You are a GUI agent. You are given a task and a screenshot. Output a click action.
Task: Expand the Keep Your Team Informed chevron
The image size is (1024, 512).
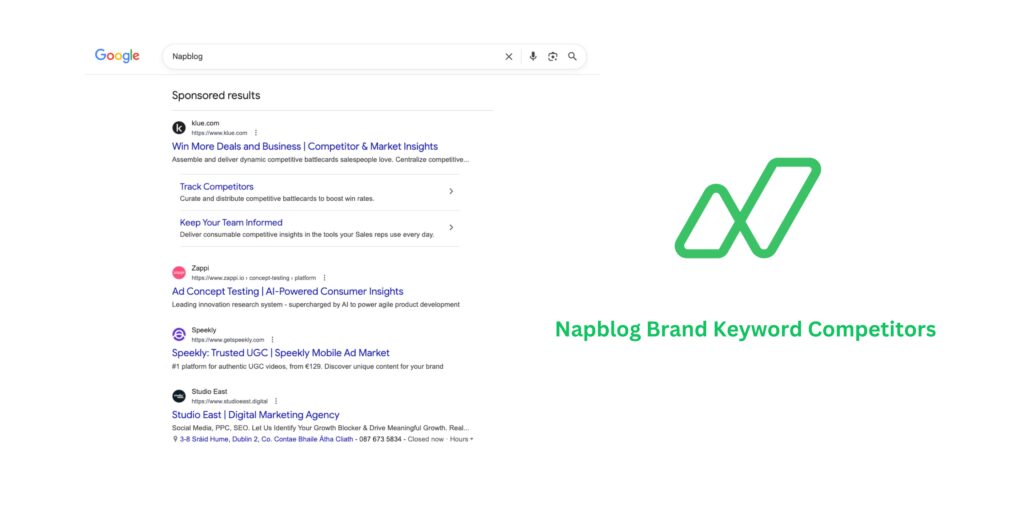(x=451, y=227)
